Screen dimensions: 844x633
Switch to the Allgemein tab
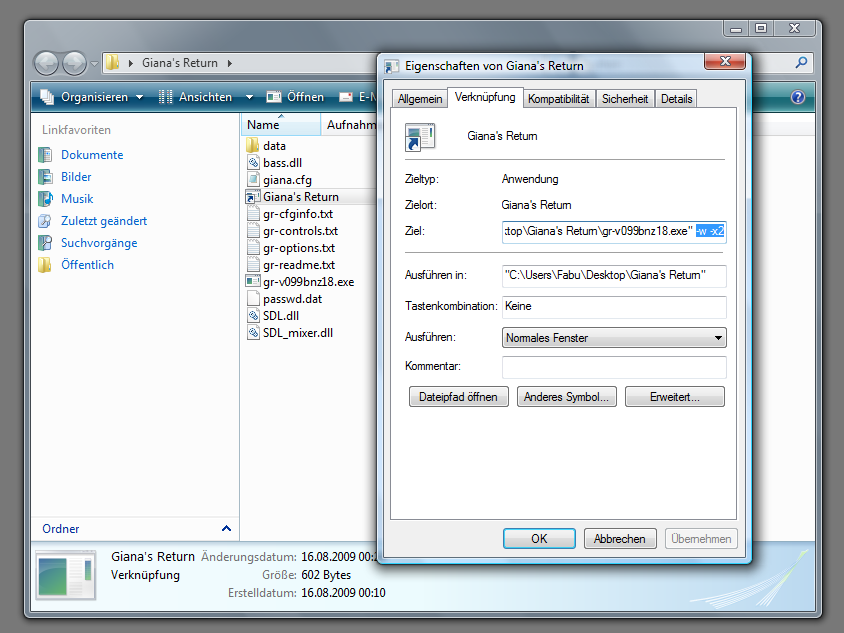[420, 99]
